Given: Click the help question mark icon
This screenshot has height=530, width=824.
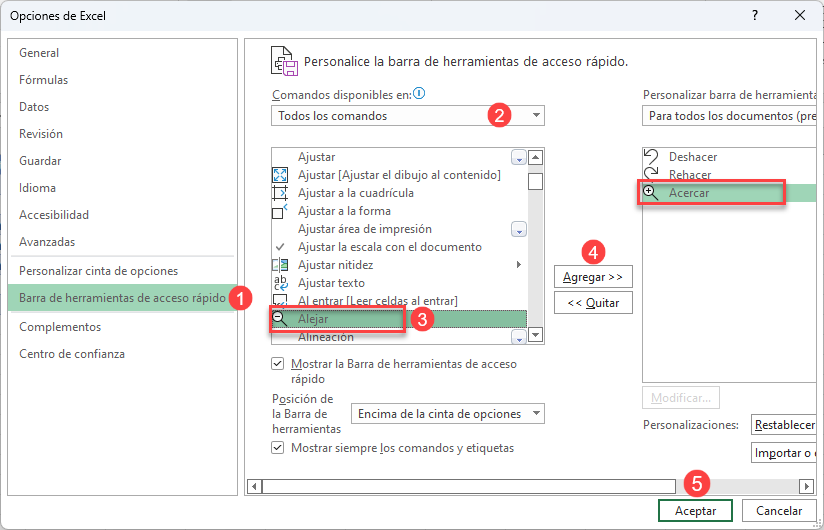Looking at the screenshot, I should (x=755, y=15).
